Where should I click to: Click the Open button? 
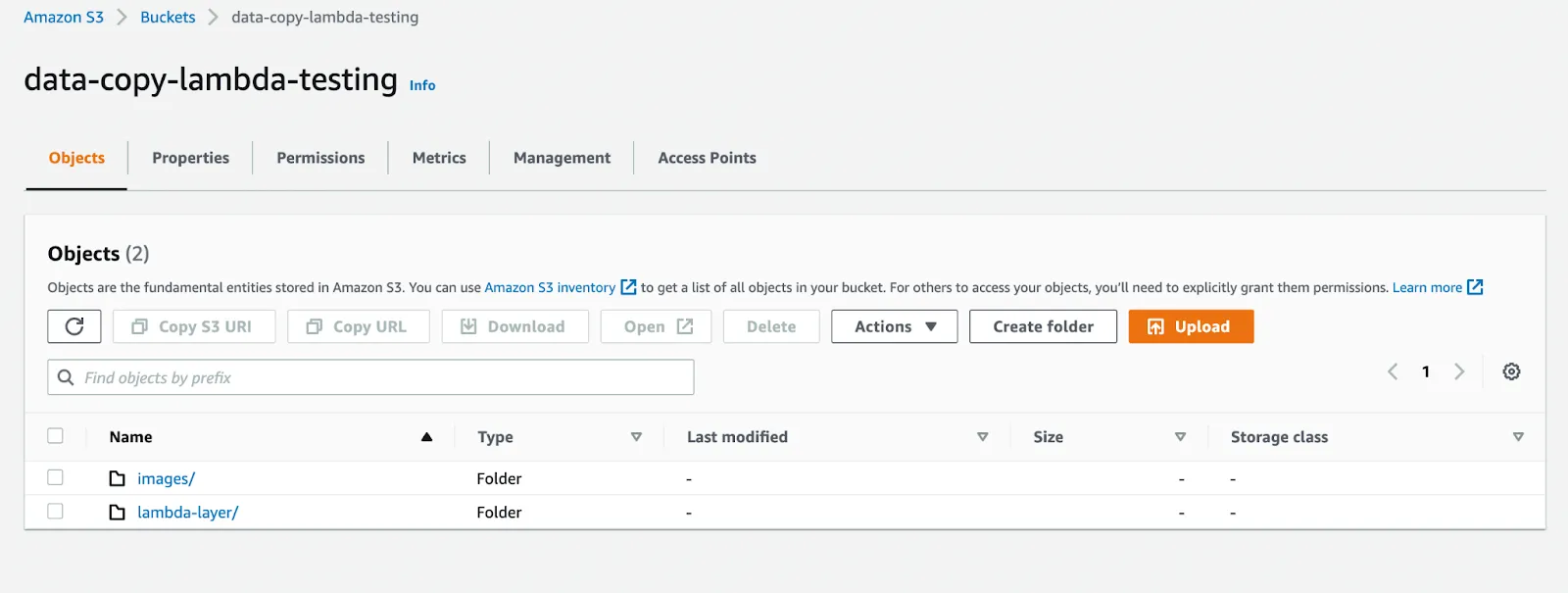tap(657, 326)
